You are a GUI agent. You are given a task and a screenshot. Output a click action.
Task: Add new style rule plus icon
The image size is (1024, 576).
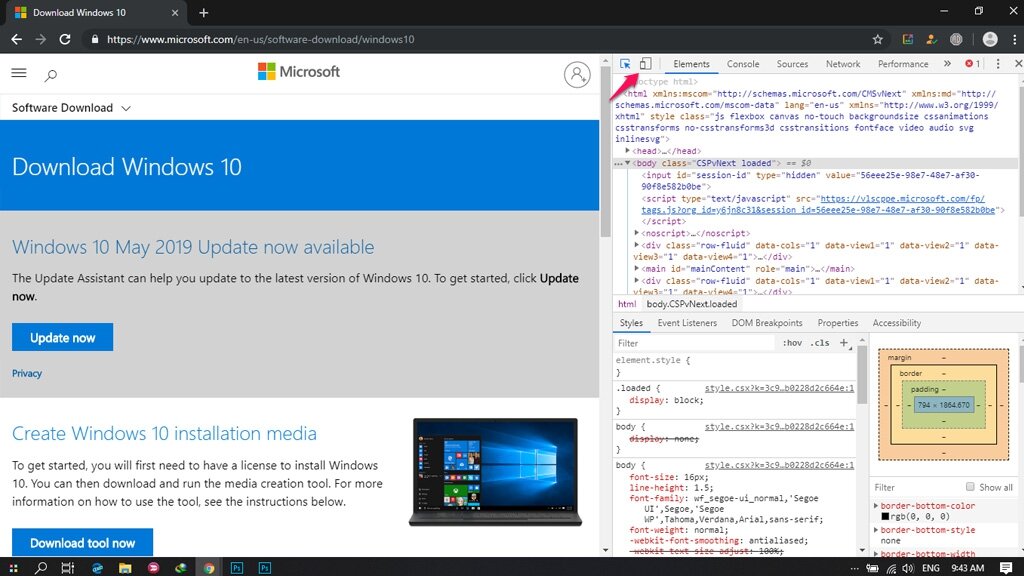pos(844,343)
